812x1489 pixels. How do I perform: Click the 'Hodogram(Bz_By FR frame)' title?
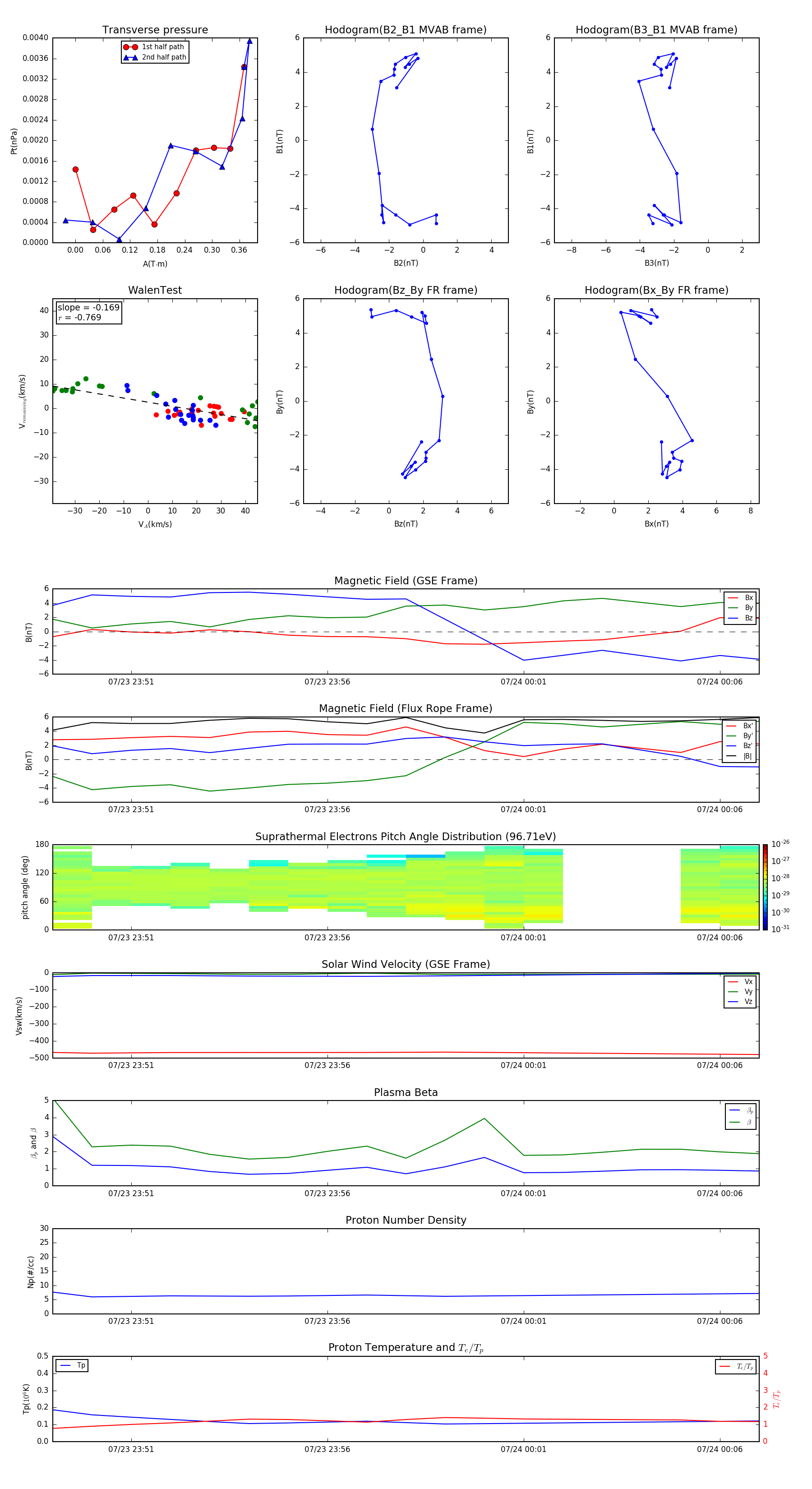406,290
